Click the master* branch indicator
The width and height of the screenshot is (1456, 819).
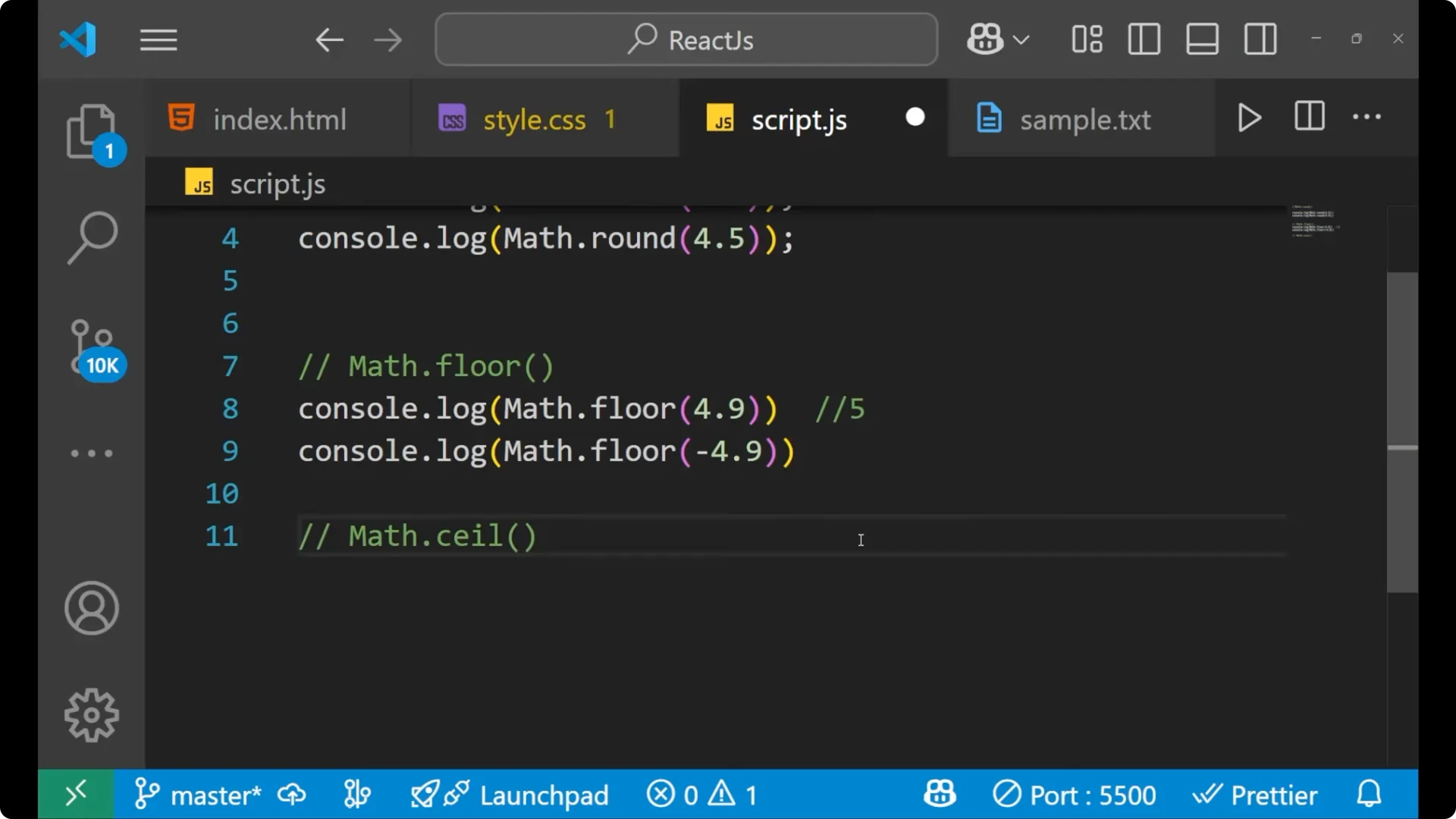coord(215,794)
